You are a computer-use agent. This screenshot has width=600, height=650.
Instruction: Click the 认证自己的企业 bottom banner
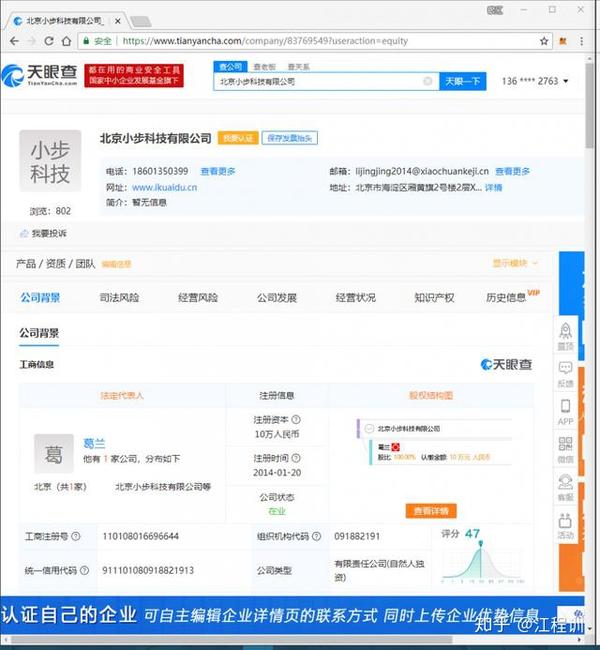[292, 615]
